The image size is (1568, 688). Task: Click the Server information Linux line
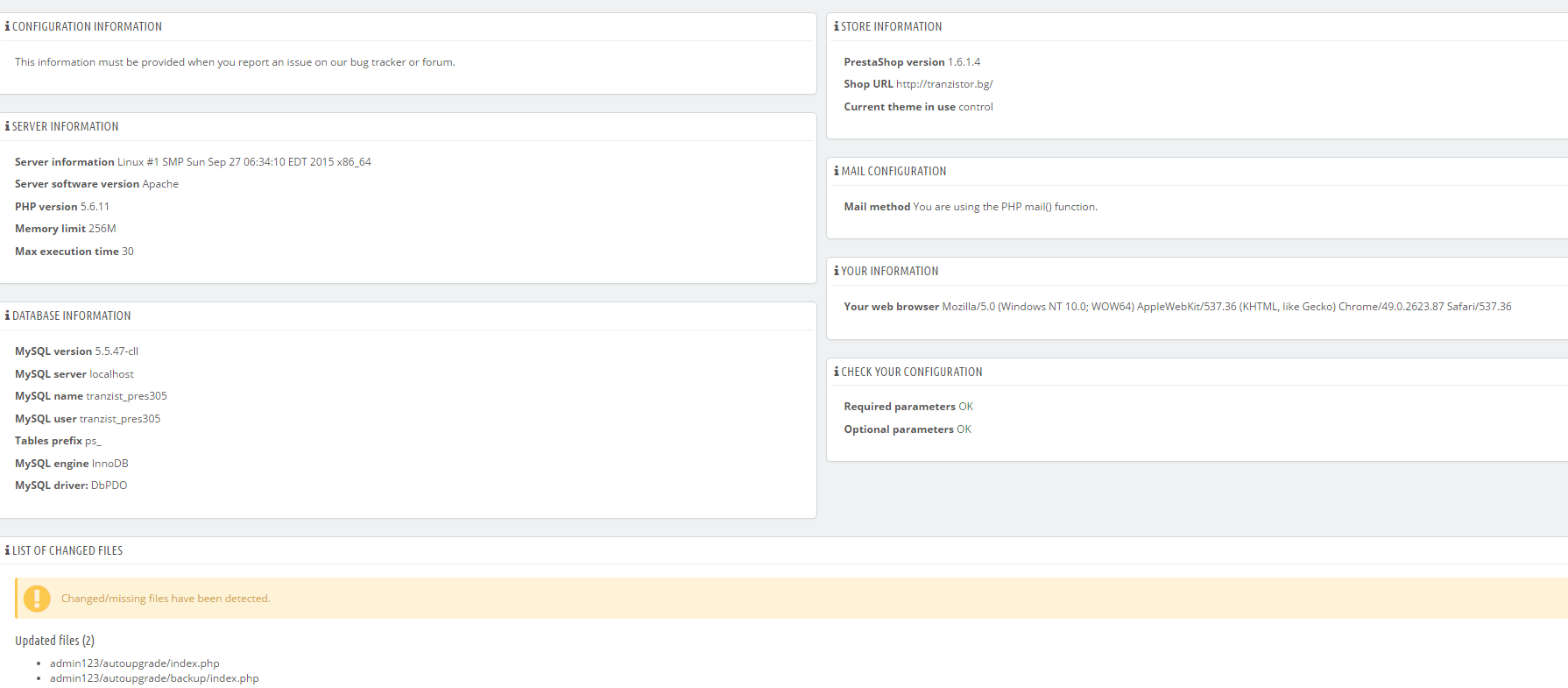point(193,162)
